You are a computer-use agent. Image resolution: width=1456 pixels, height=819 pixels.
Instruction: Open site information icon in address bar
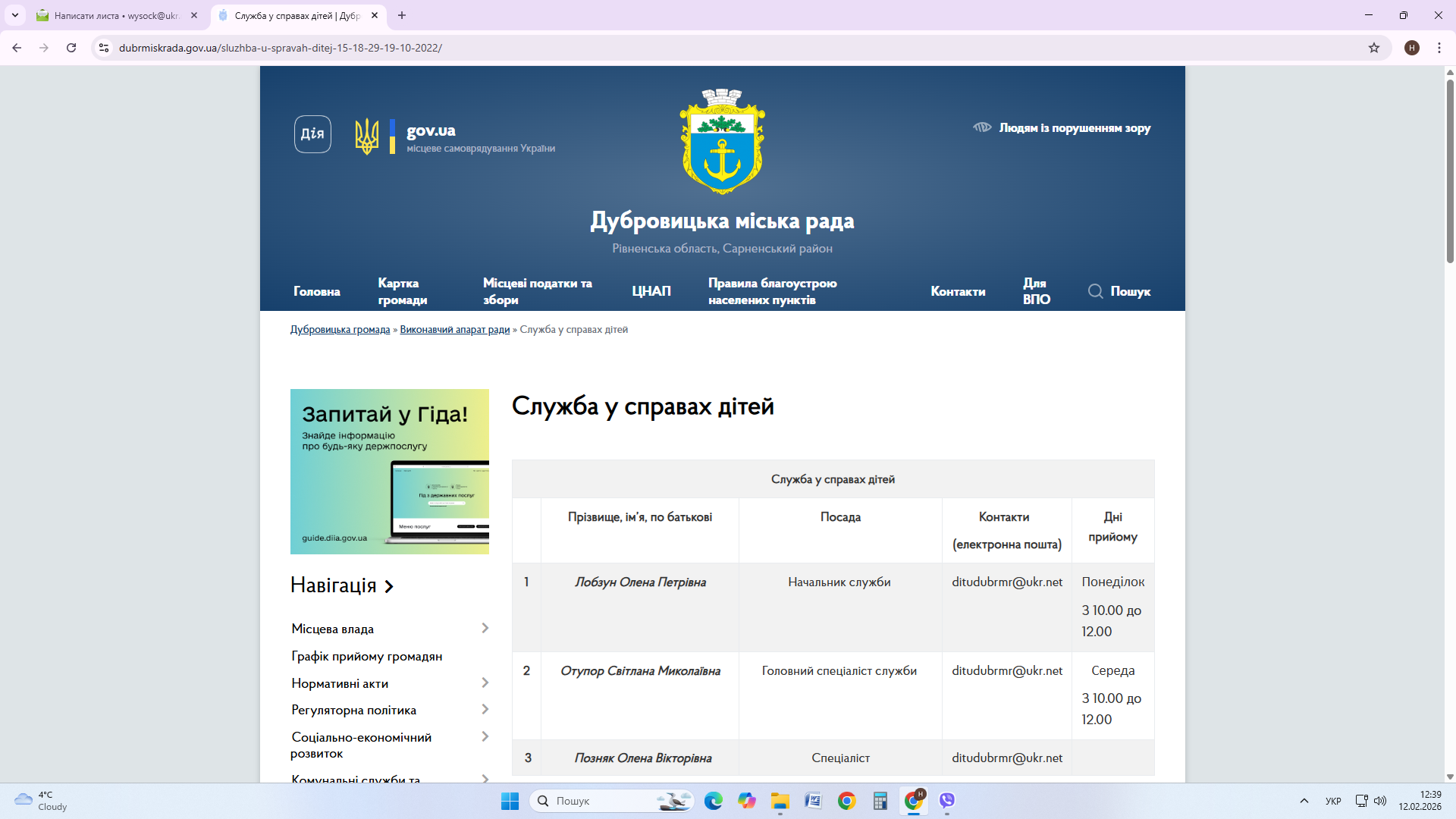click(104, 48)
